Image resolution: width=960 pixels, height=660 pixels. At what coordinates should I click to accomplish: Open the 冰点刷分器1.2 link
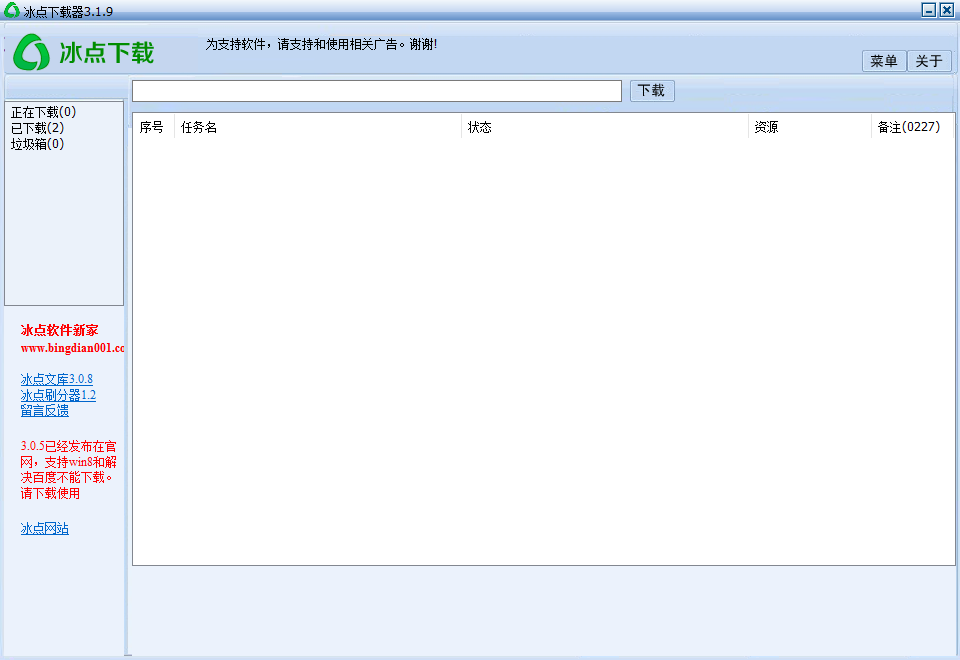coord(58,395)
